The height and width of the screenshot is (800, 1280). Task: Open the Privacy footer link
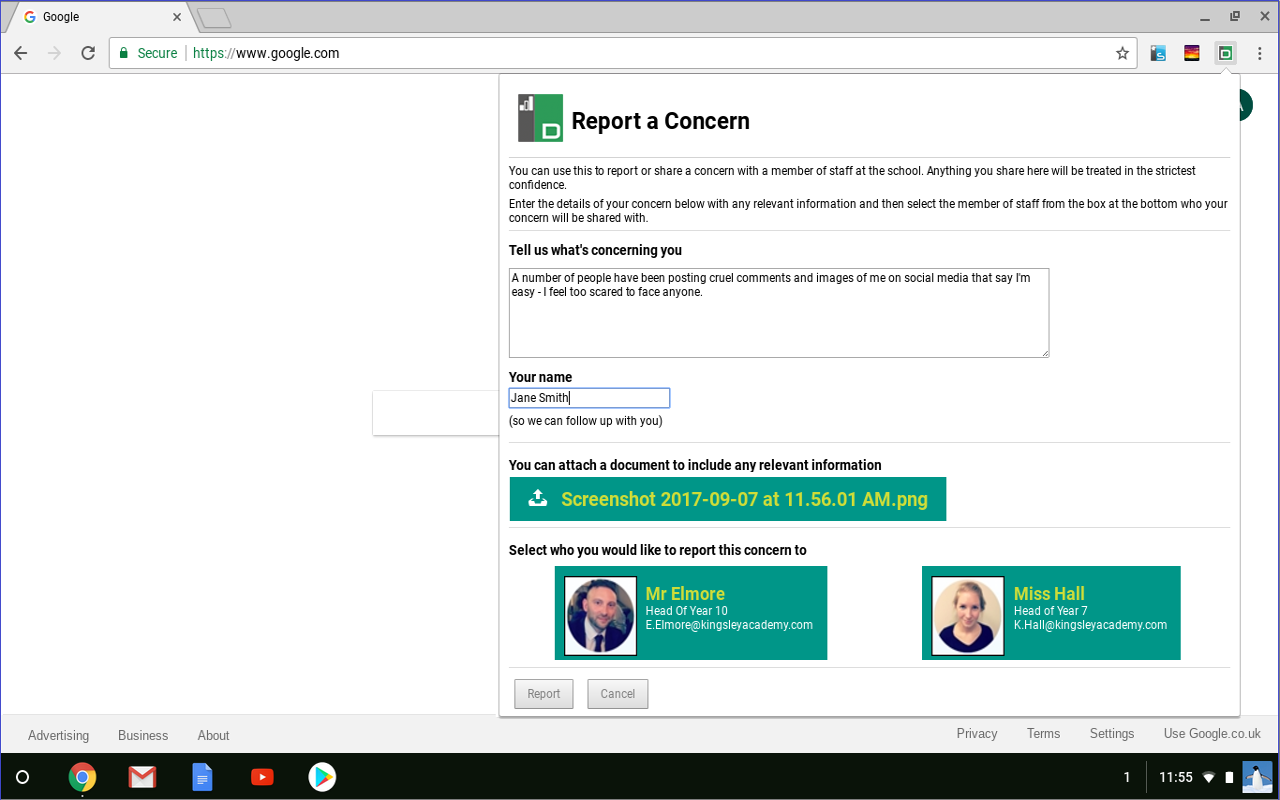977,733
